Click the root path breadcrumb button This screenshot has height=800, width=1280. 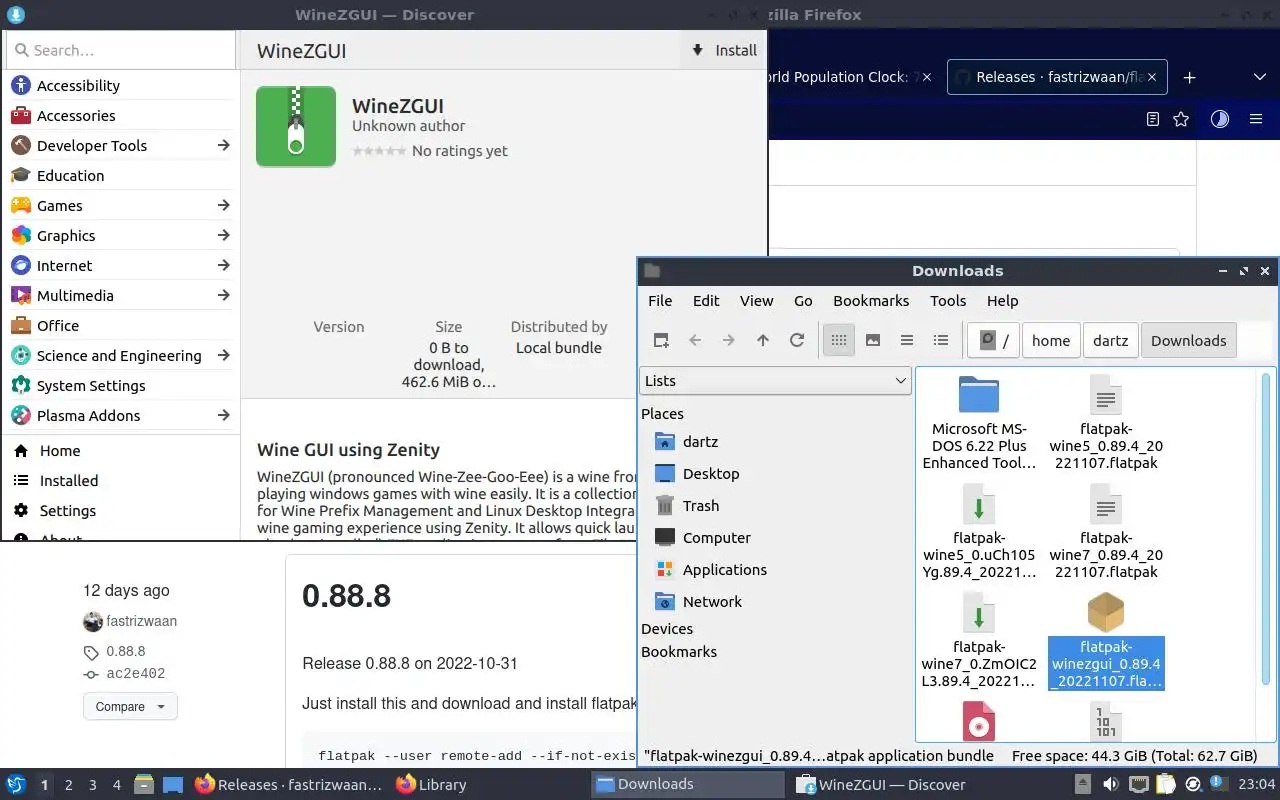(993, 340)
